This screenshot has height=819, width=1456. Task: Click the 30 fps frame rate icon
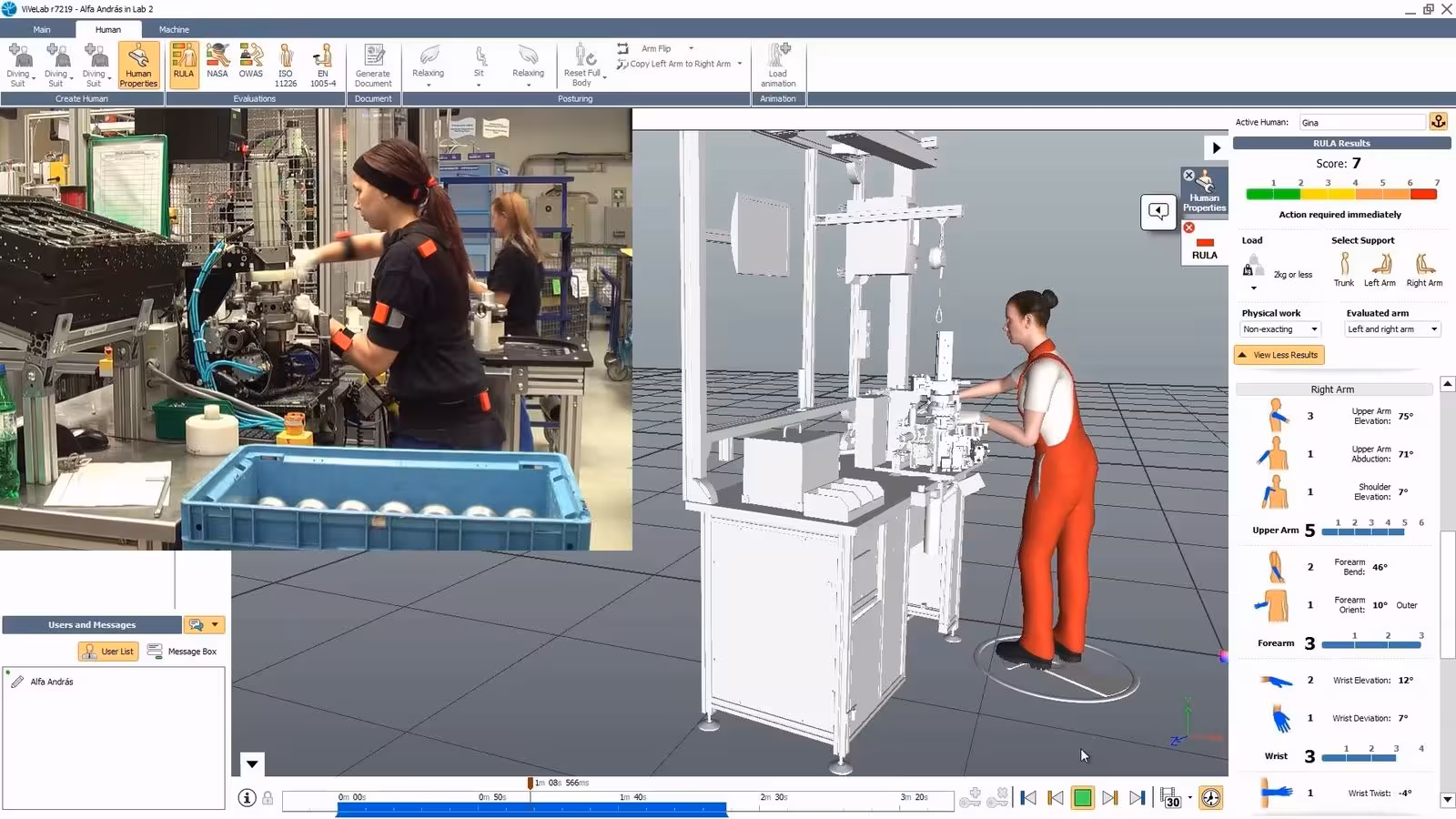pos(1171,798)
